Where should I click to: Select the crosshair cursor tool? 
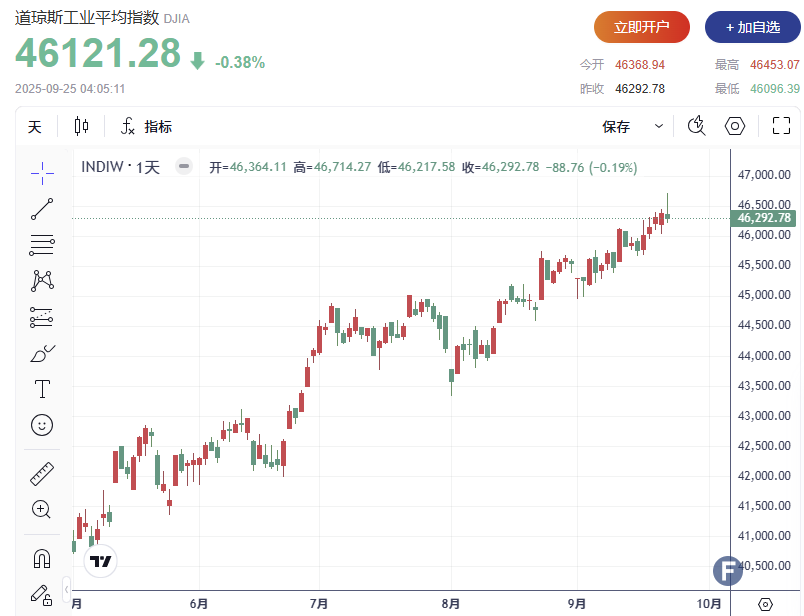[x=42, y=173]
